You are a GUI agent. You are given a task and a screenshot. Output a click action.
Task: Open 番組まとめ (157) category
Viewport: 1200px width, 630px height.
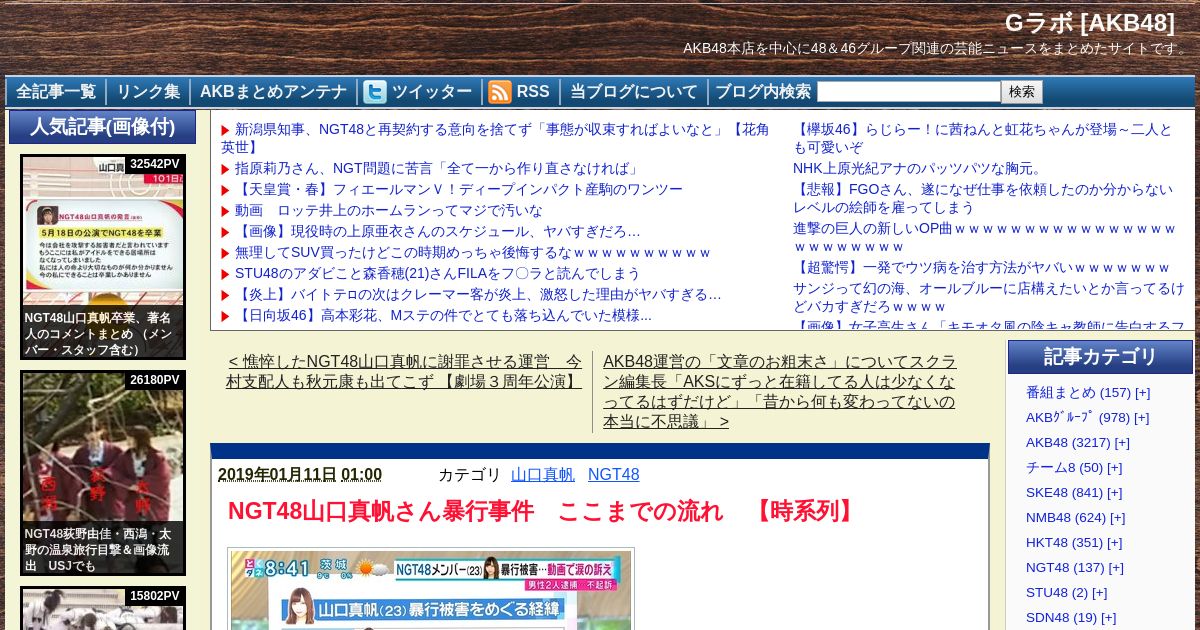click(1078, 393)
